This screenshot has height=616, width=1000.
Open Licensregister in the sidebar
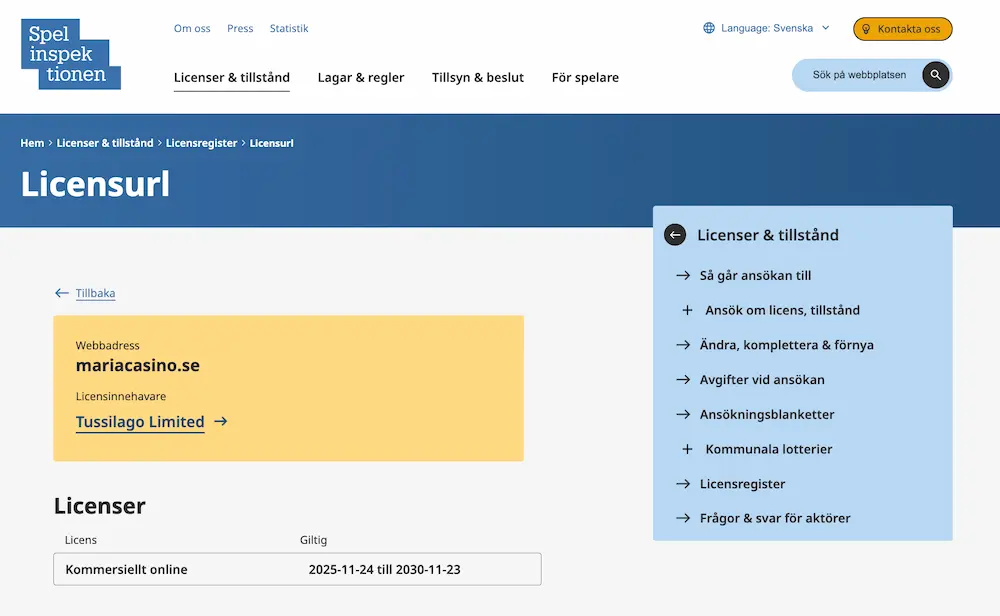[742, 484]
